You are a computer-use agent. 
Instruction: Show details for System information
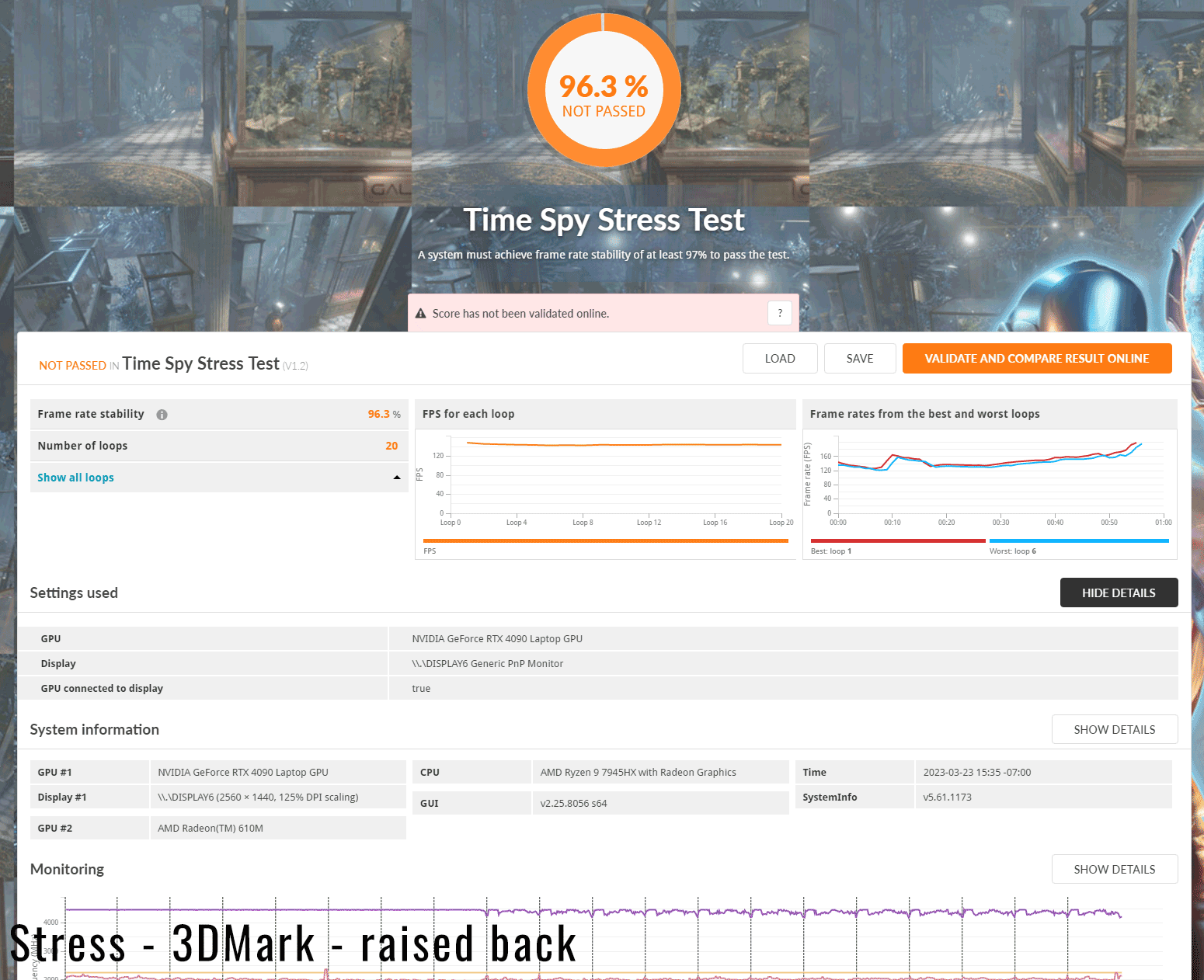pos(1114,729)
